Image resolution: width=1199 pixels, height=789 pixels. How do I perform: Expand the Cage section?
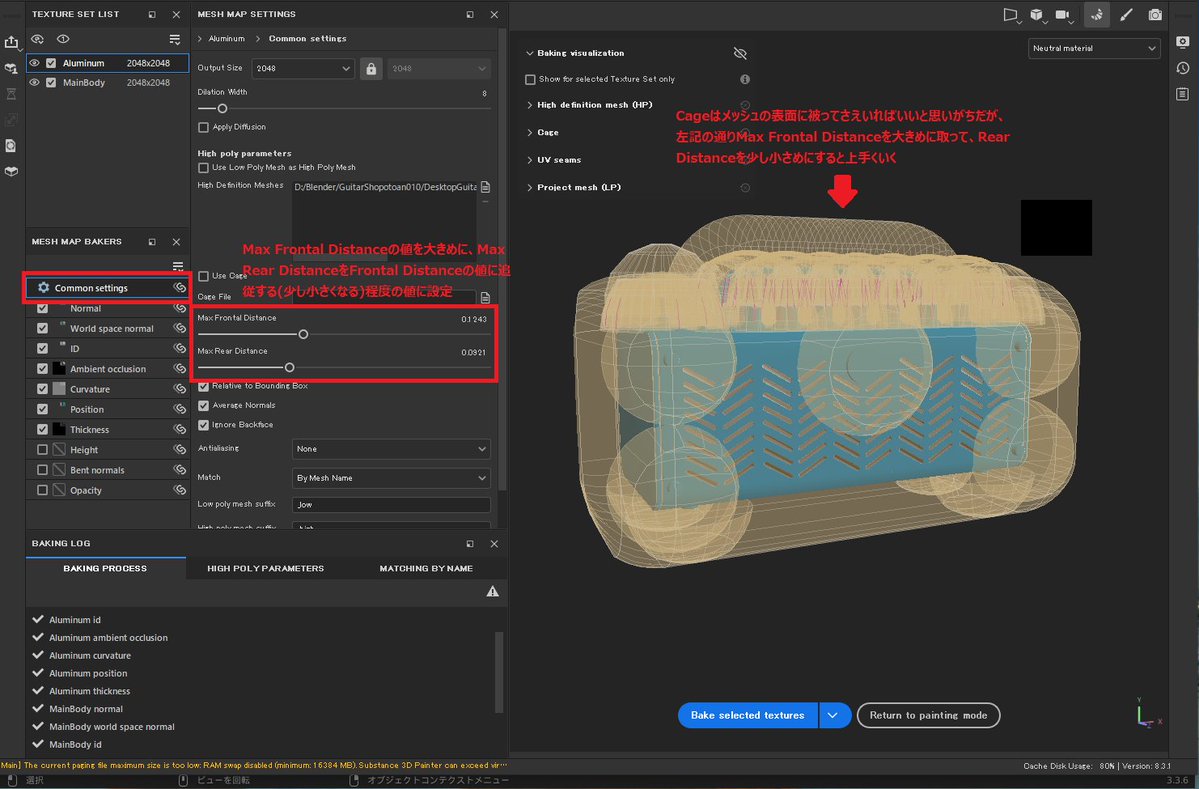529,132
